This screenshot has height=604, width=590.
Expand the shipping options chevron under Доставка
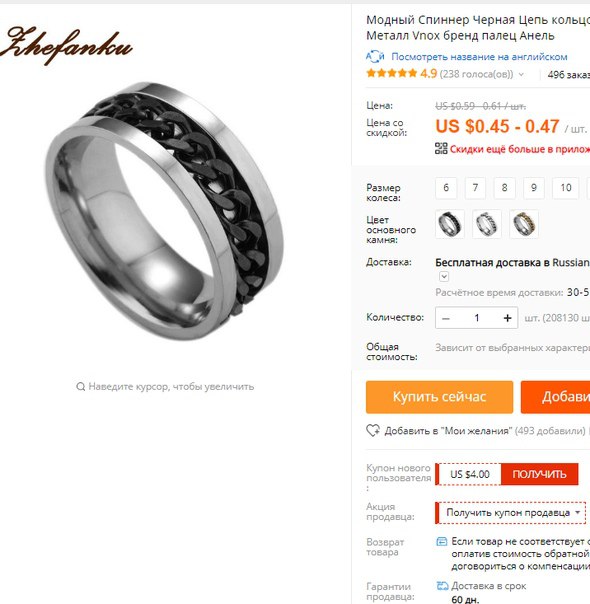coord(444,277)
